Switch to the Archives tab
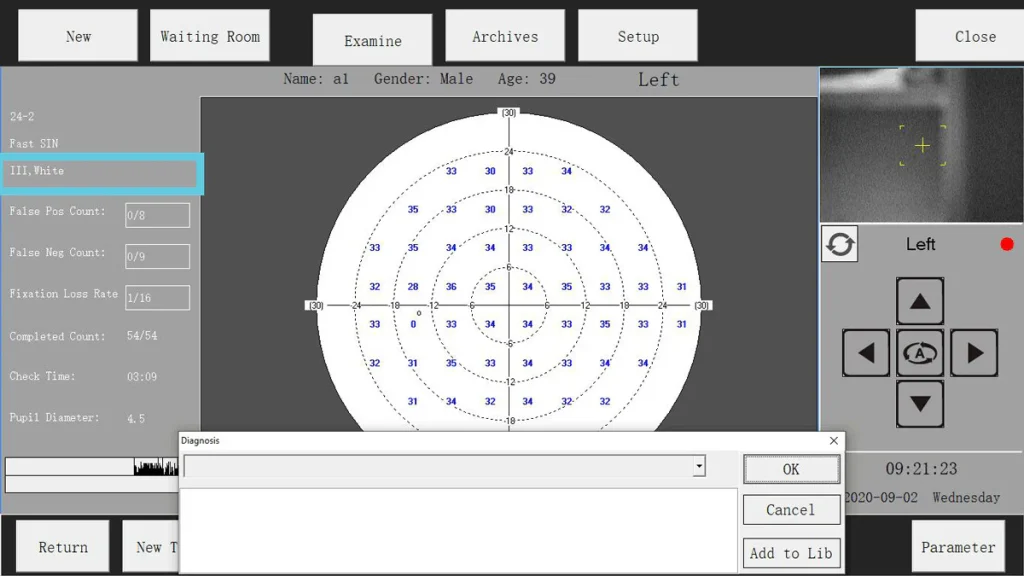 point(505,36)
